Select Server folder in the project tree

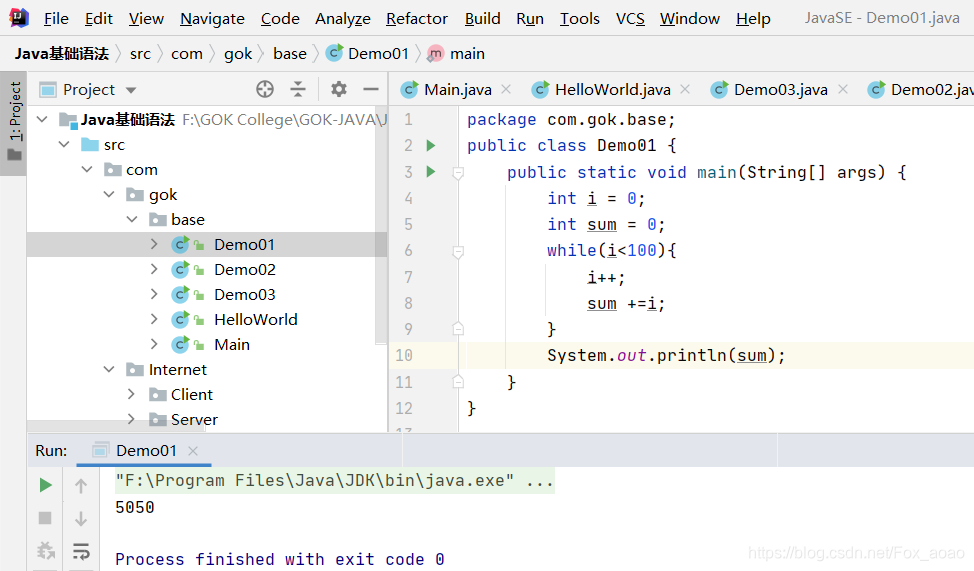click(194, 419)
